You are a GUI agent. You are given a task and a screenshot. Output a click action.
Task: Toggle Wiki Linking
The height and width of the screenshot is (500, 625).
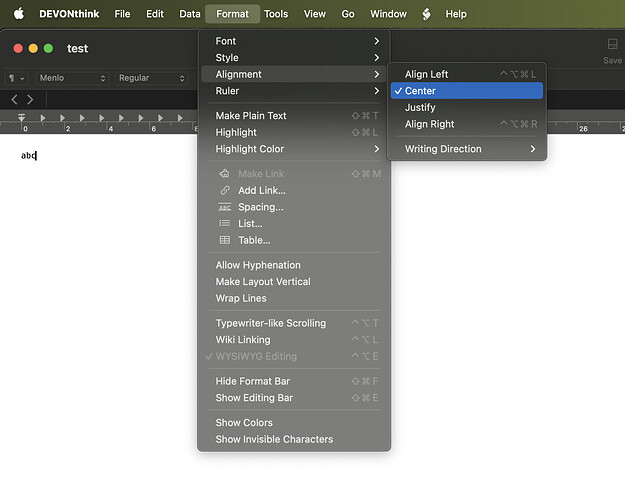[x=294, y=340]
